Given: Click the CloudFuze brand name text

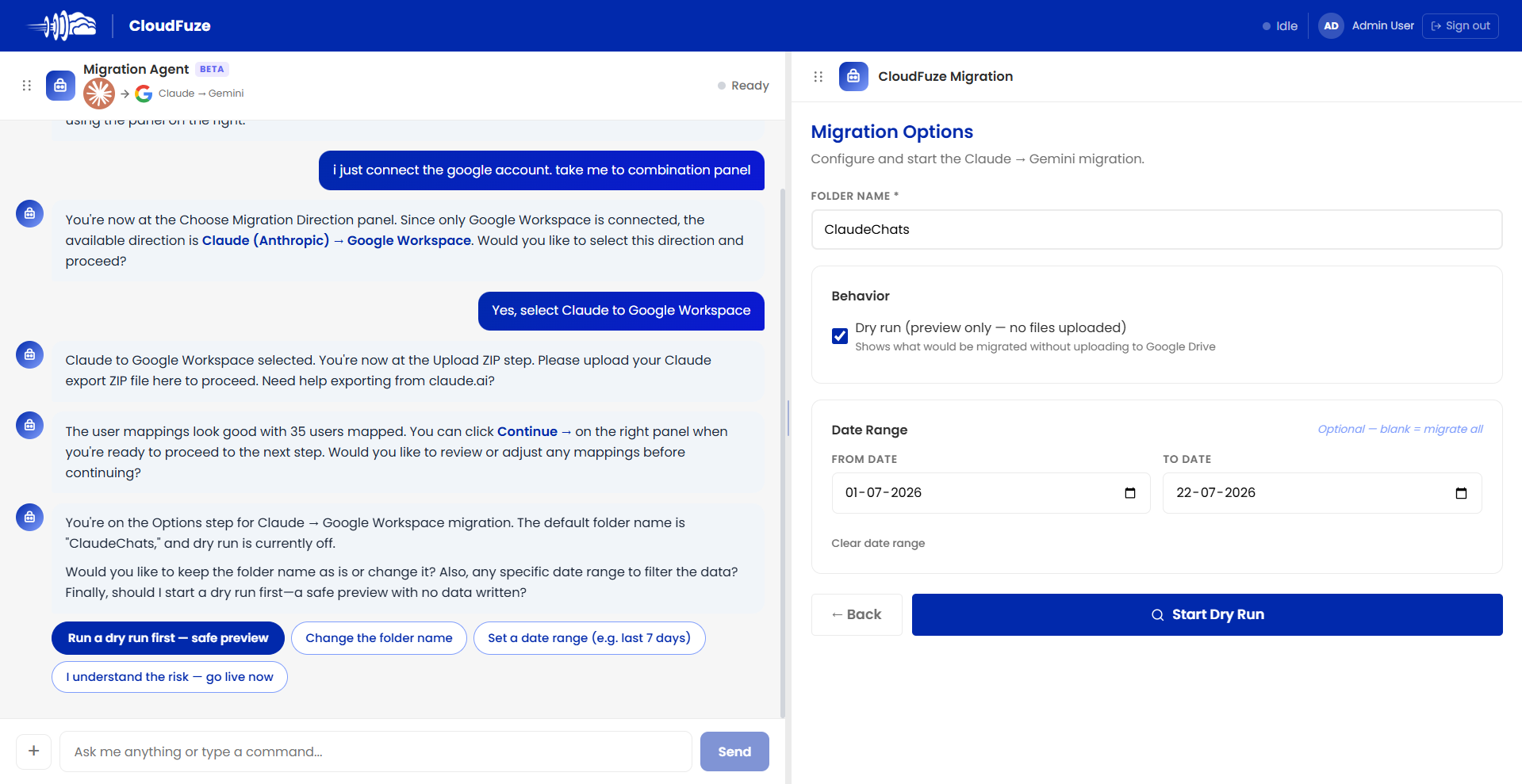Looking at the screenshot, I should pyautogui.click(x=170, y=25).
